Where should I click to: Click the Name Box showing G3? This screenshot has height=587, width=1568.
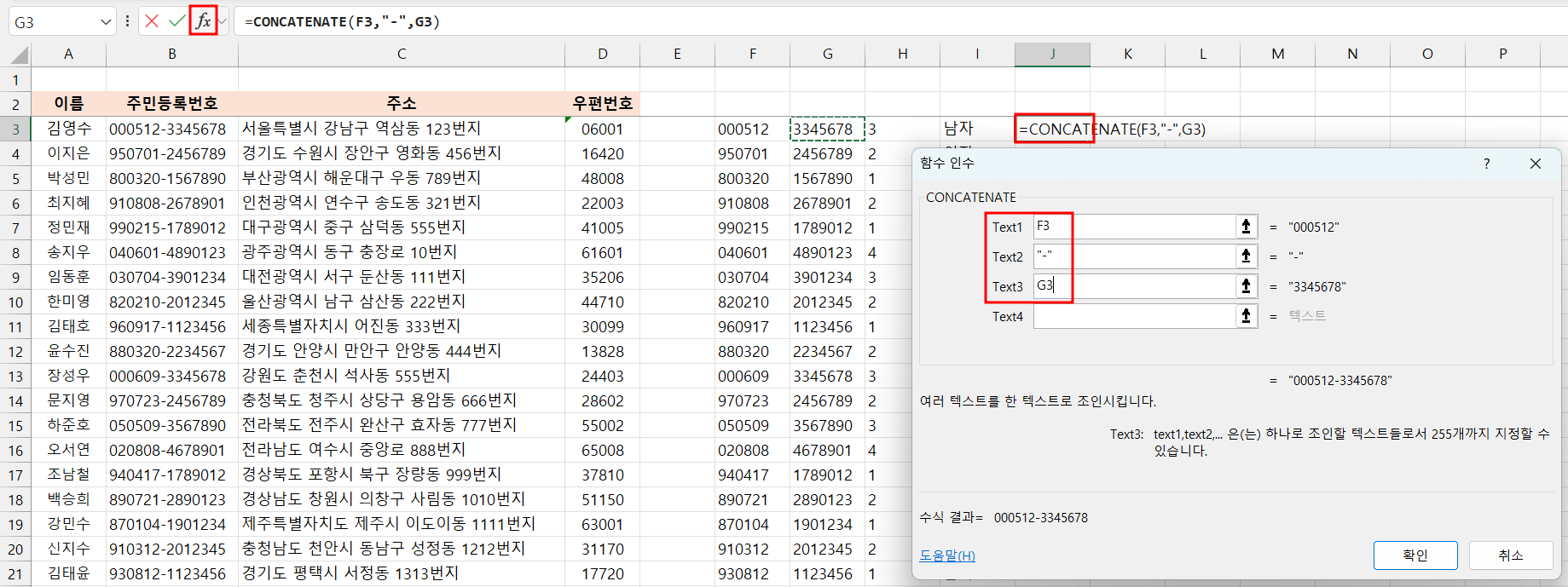54,22
